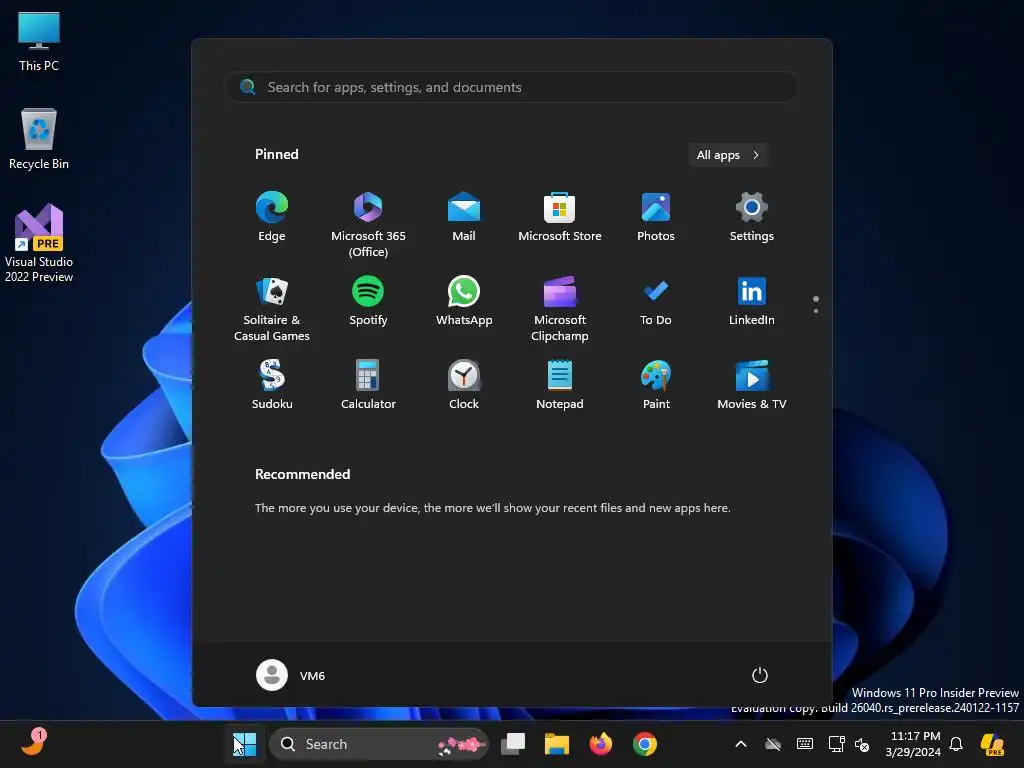Viewport: 1024px width, 768px height.
Task: Select Visual Studio 2022 Preview shortcut
Action: (x=39, y=243)
